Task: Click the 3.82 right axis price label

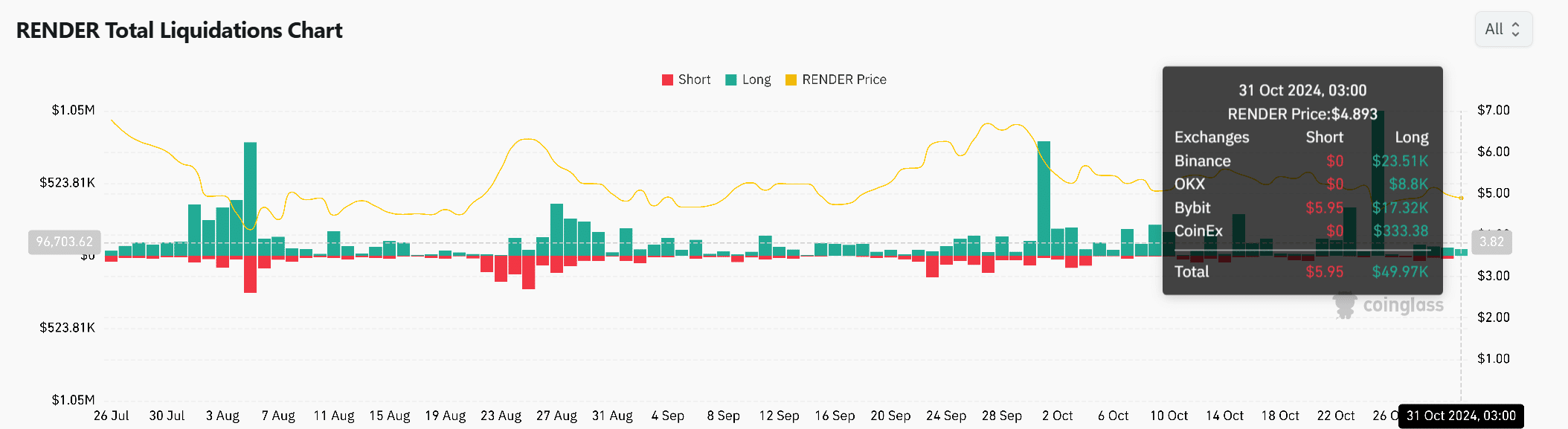Action: point(1491,242)
